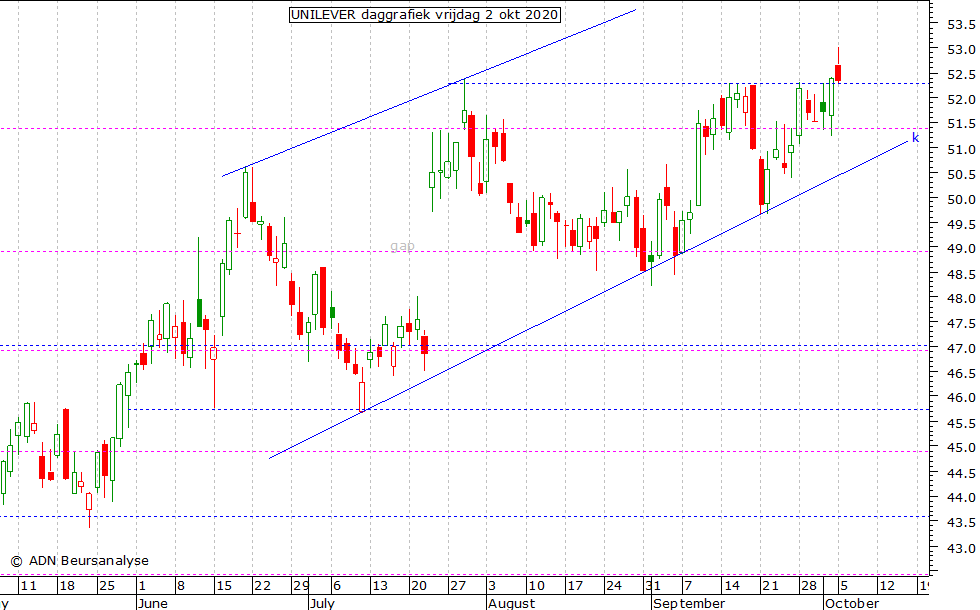Image resolution: width=980 pixels, height=610 pixels.
Task: Click the 53.5 price axis label
Action: (x=961, y=24)
